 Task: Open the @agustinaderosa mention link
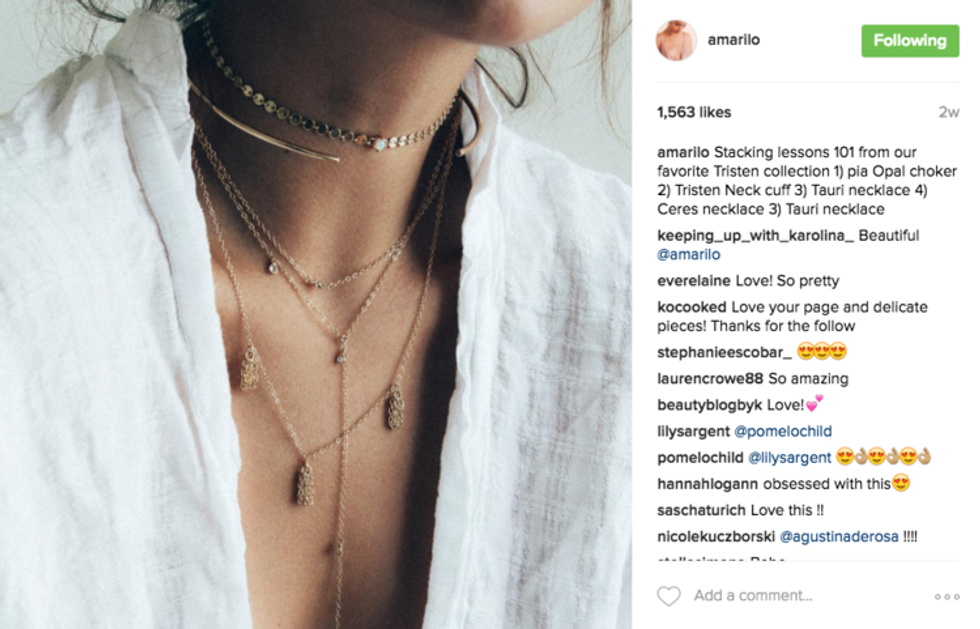pos(839,536)
